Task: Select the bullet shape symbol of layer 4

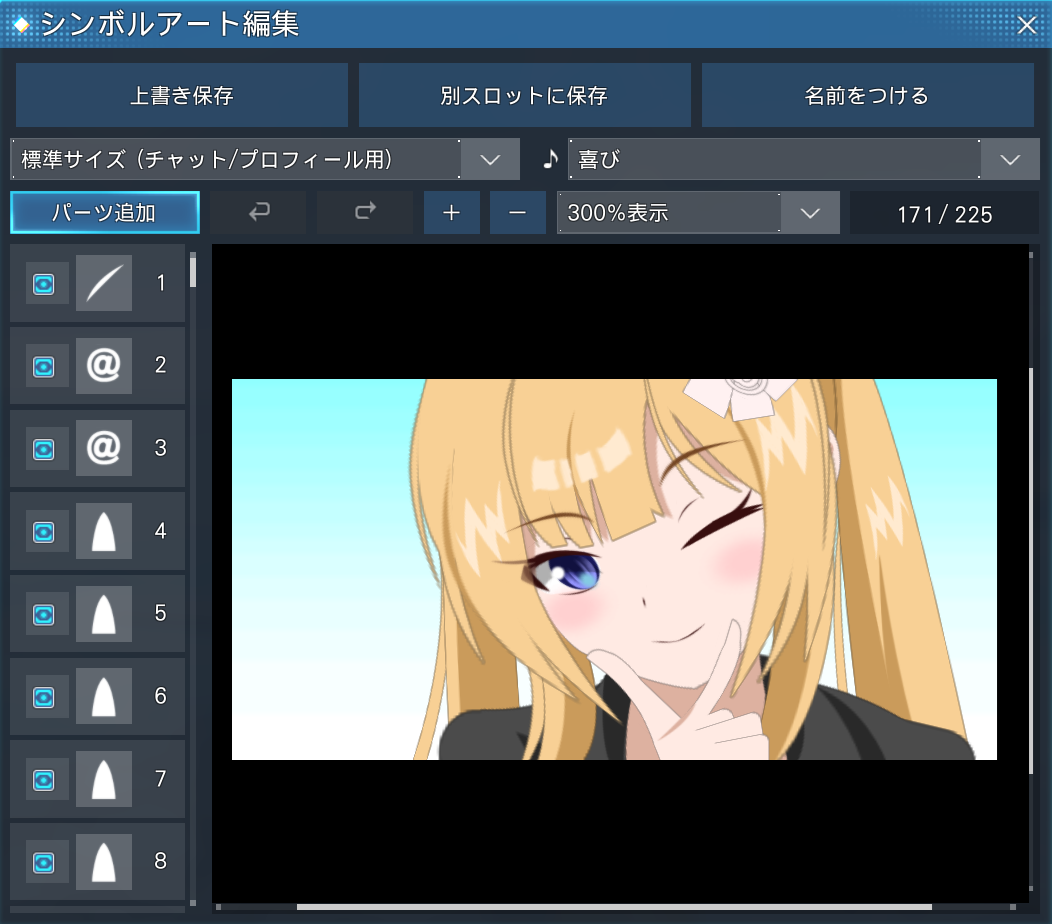Action: coord(104,531)
